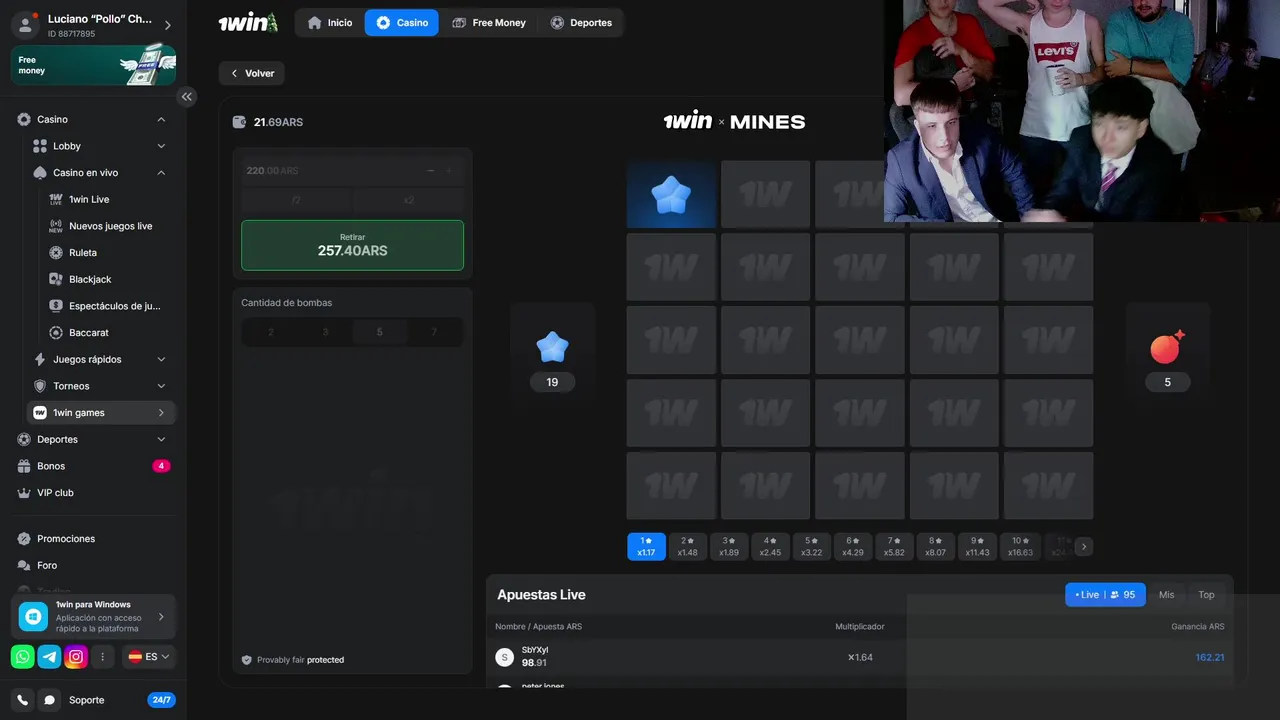Open the user profile arrow beside Luciano
1280x720 pixels.
167,25
